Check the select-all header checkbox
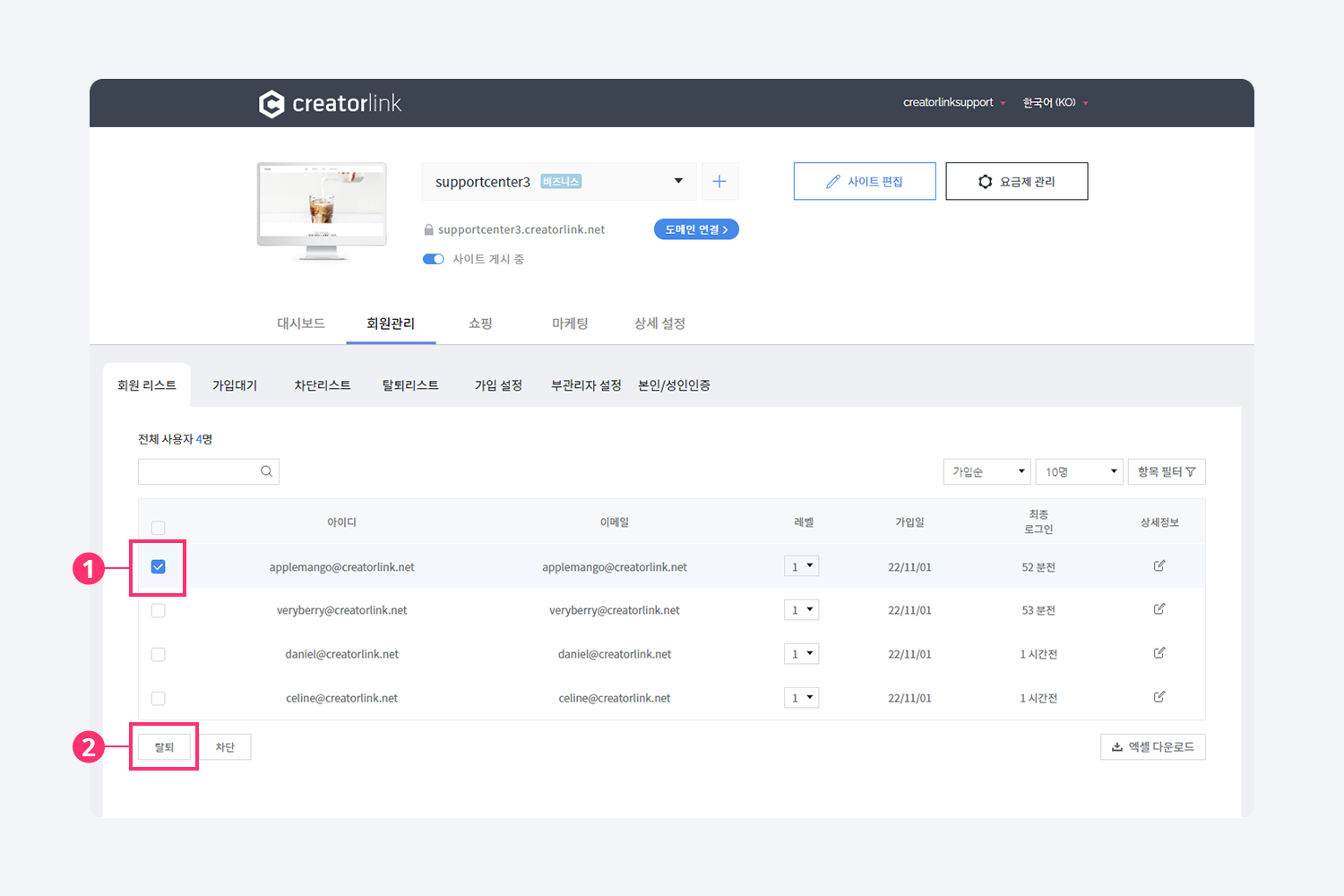This screenshot has width=1344, height=896. pyautogui.click(x=159, y=528)
